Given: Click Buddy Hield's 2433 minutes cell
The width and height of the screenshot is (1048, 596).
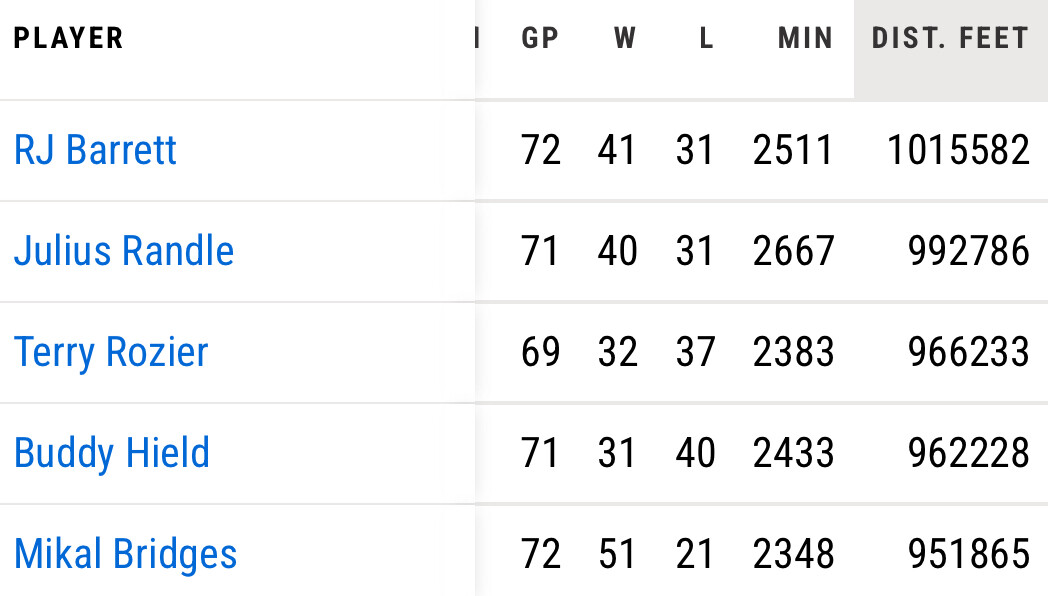Looking at the screenshot, I should (x=793, y=453).
